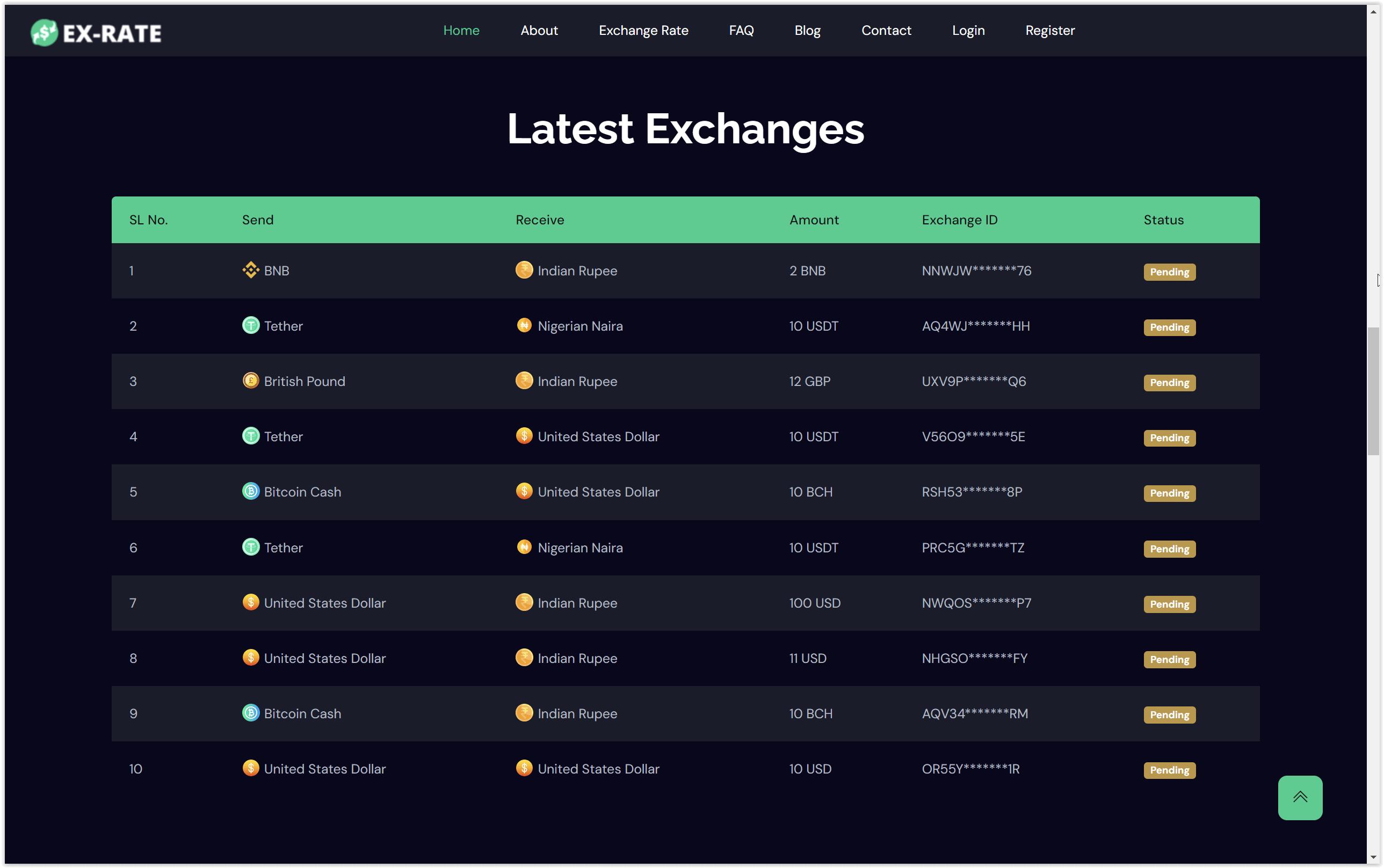Click the Tether icon in row 6

coord(250,546)
